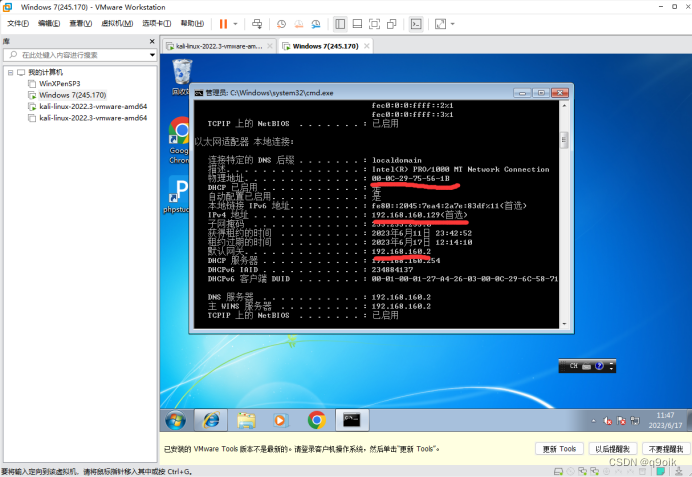Open the 选项卡(T) menu
The image size is (692, 477).
(156, 23)
